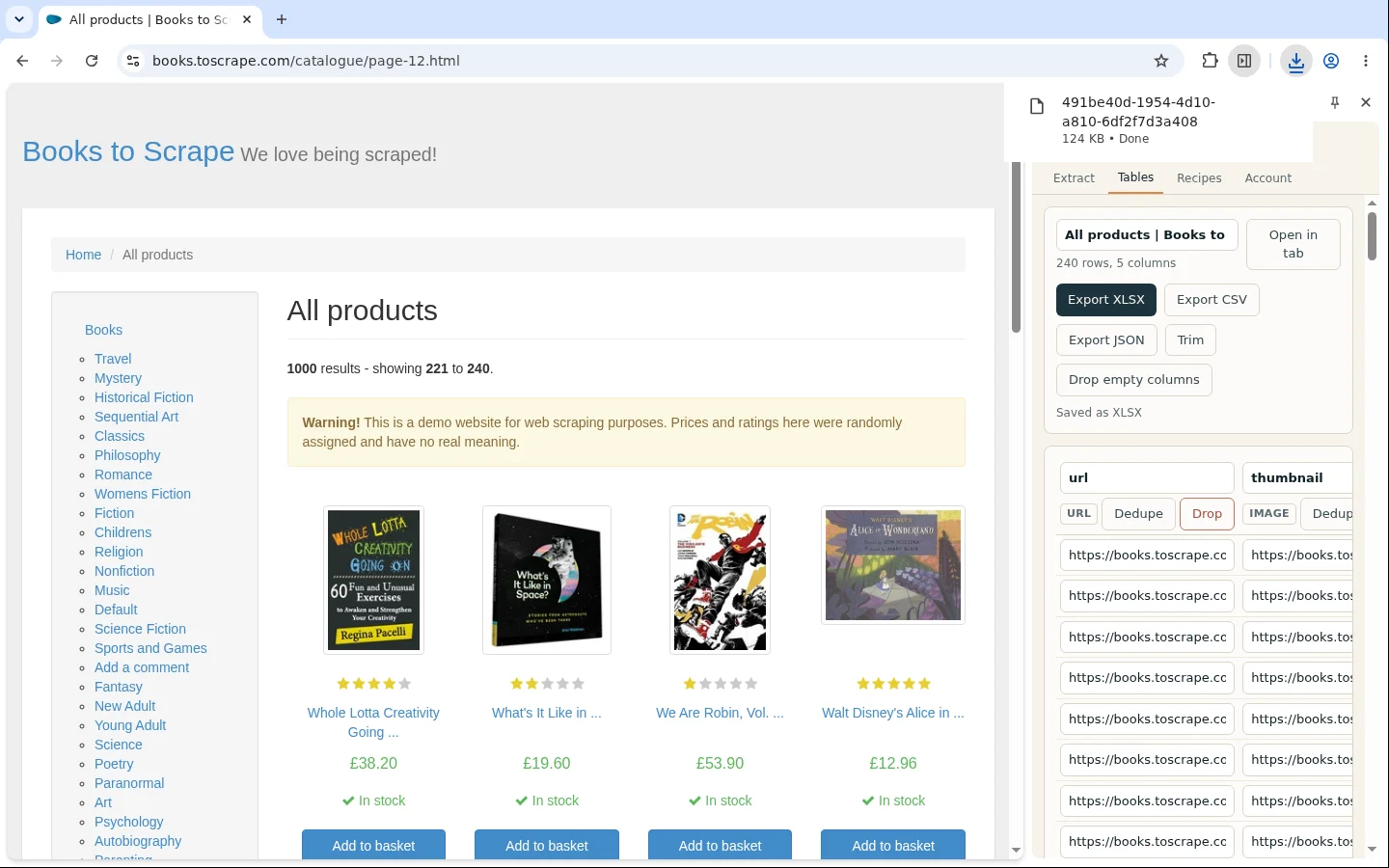The height and width of the screenshot is (868, 1389).
Task: Toggle the side panel icon
Action: point(1244,61)
